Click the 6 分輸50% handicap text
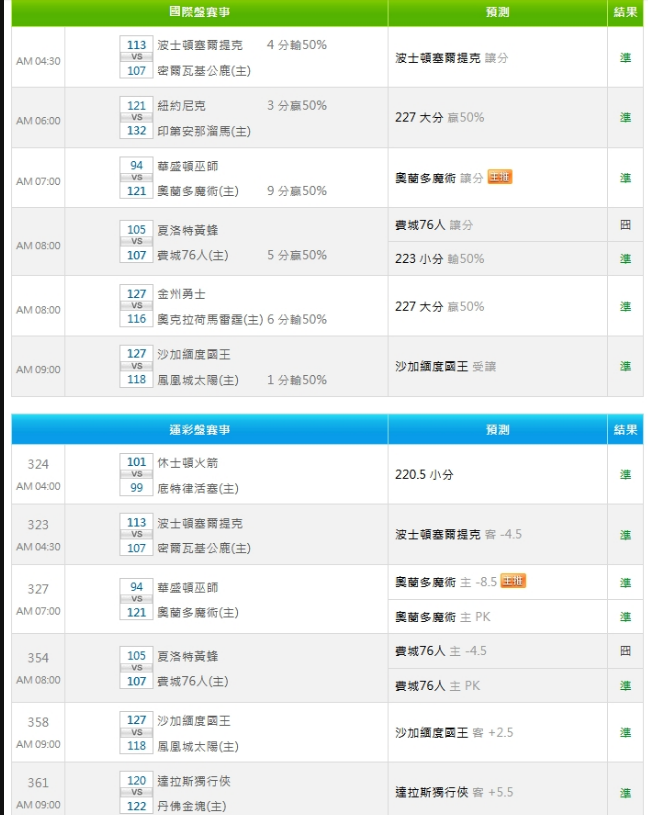Image resolution: width=648 pixels, height=815 pixels. (297, 319)
